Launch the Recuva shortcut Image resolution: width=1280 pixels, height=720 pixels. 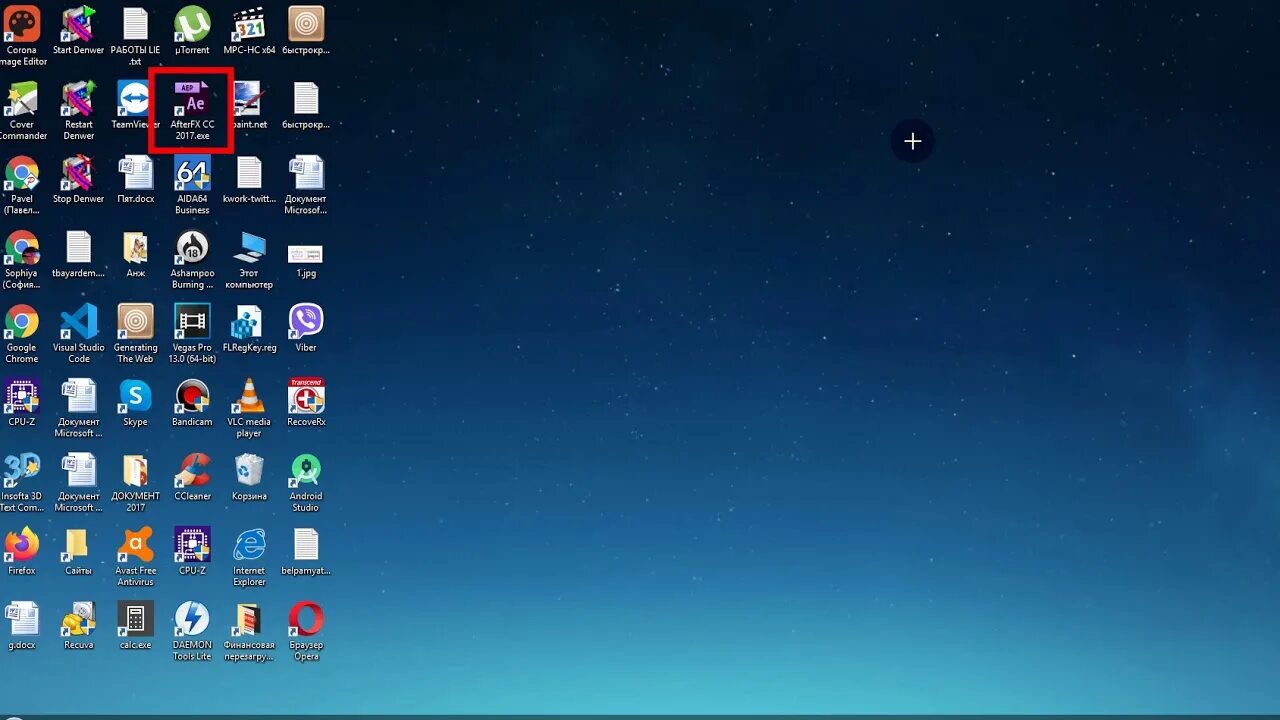point(78,626)
